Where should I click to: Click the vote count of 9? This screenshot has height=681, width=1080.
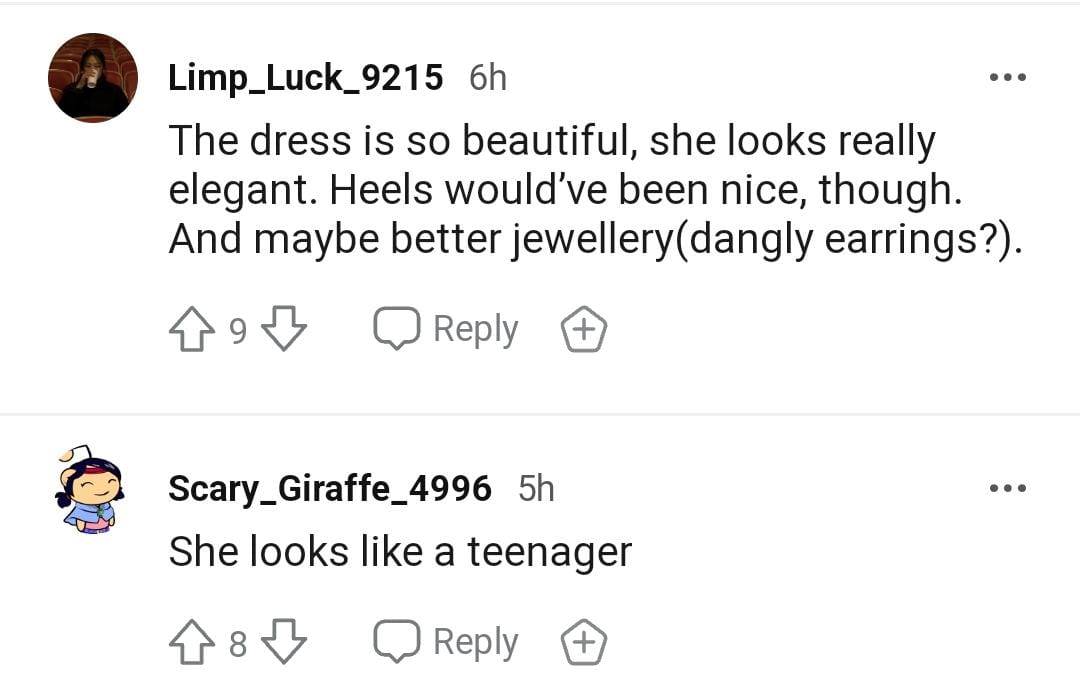click(x=237, y=331)
